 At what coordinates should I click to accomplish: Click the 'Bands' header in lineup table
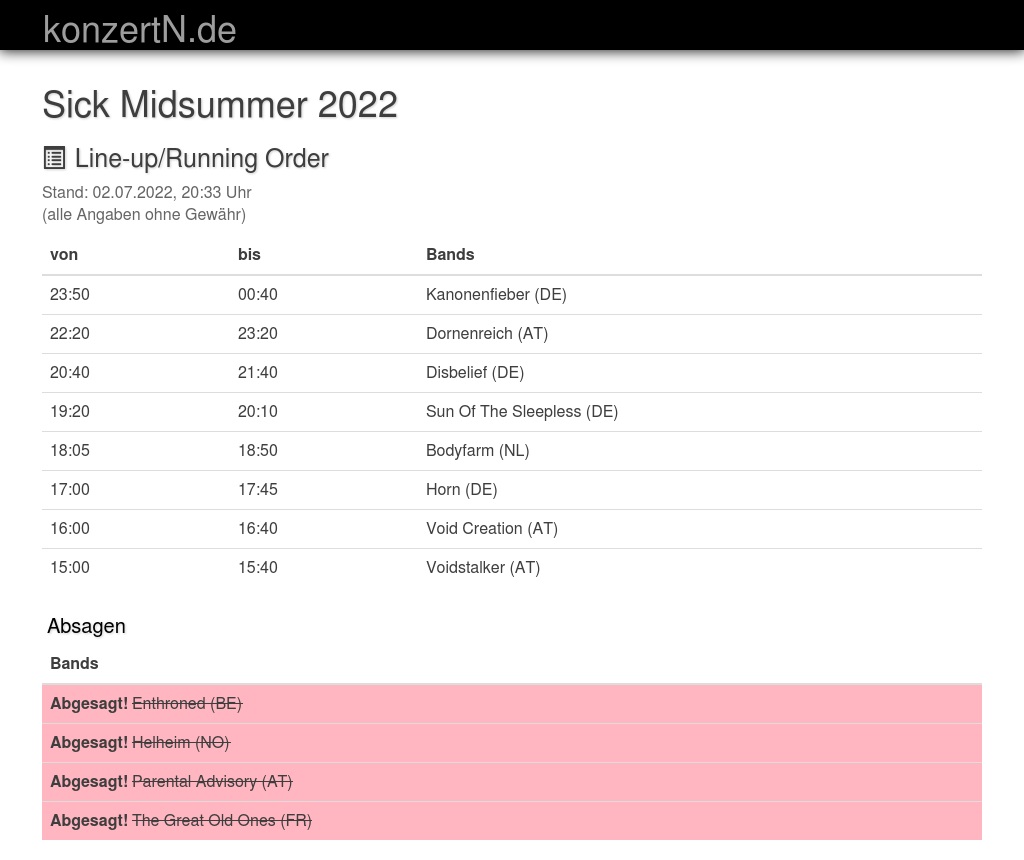(450, 254)
